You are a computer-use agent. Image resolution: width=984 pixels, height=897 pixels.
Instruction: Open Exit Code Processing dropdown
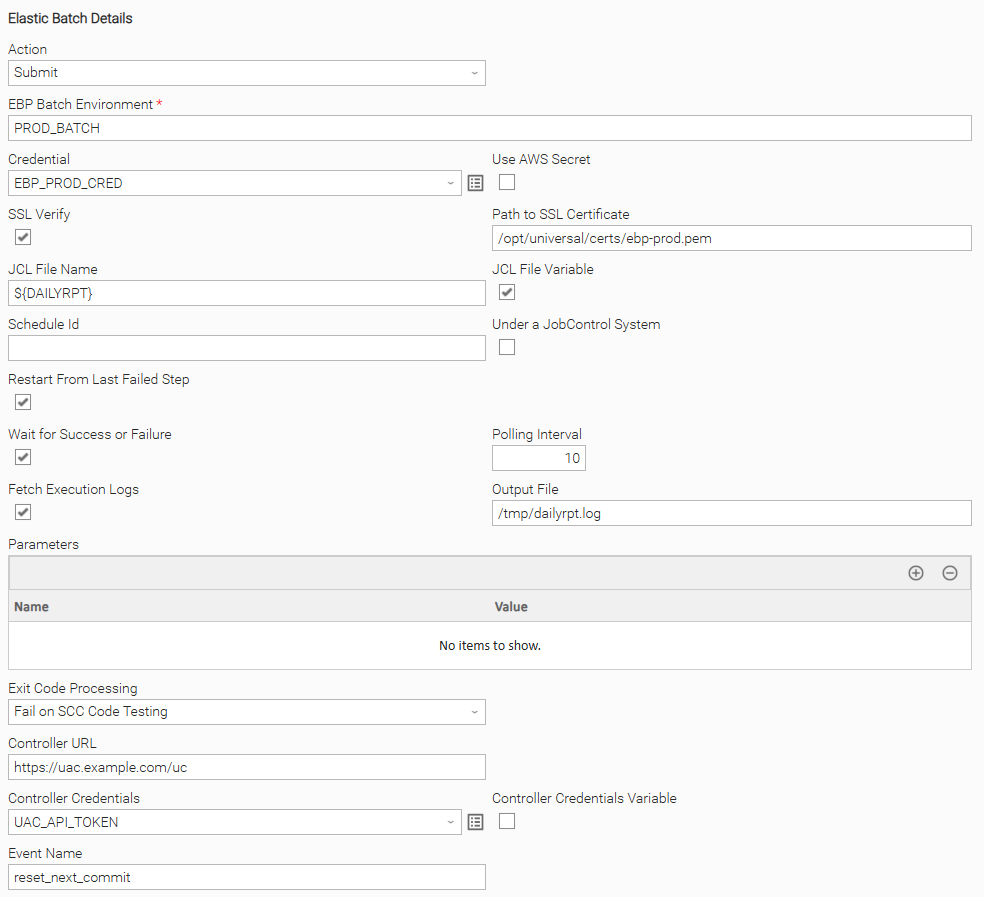tap(247, 712)
